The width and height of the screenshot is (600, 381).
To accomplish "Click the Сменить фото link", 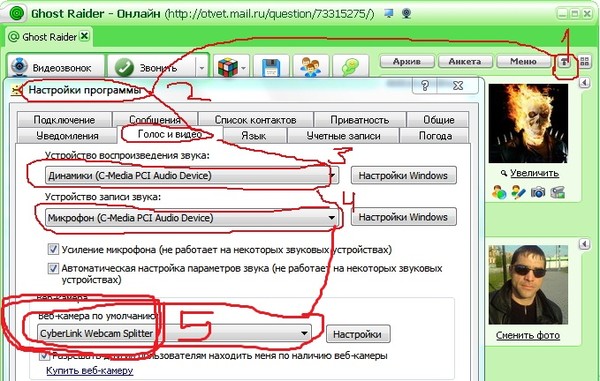I will pos(528,335).
